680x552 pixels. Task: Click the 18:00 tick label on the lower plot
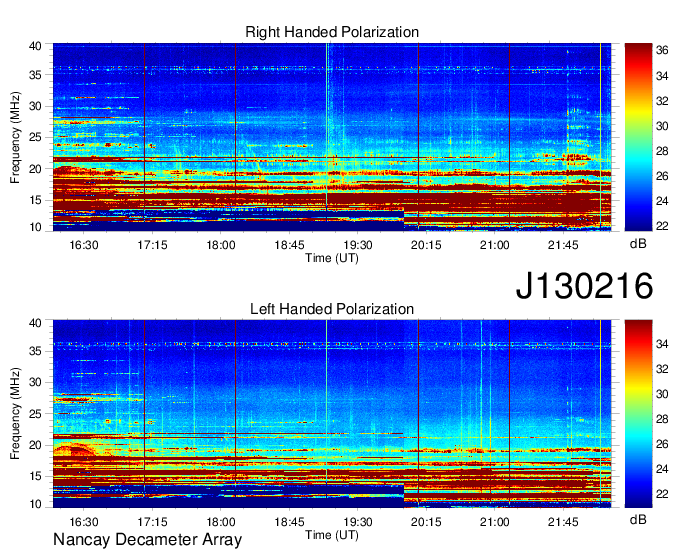point(221,522)
